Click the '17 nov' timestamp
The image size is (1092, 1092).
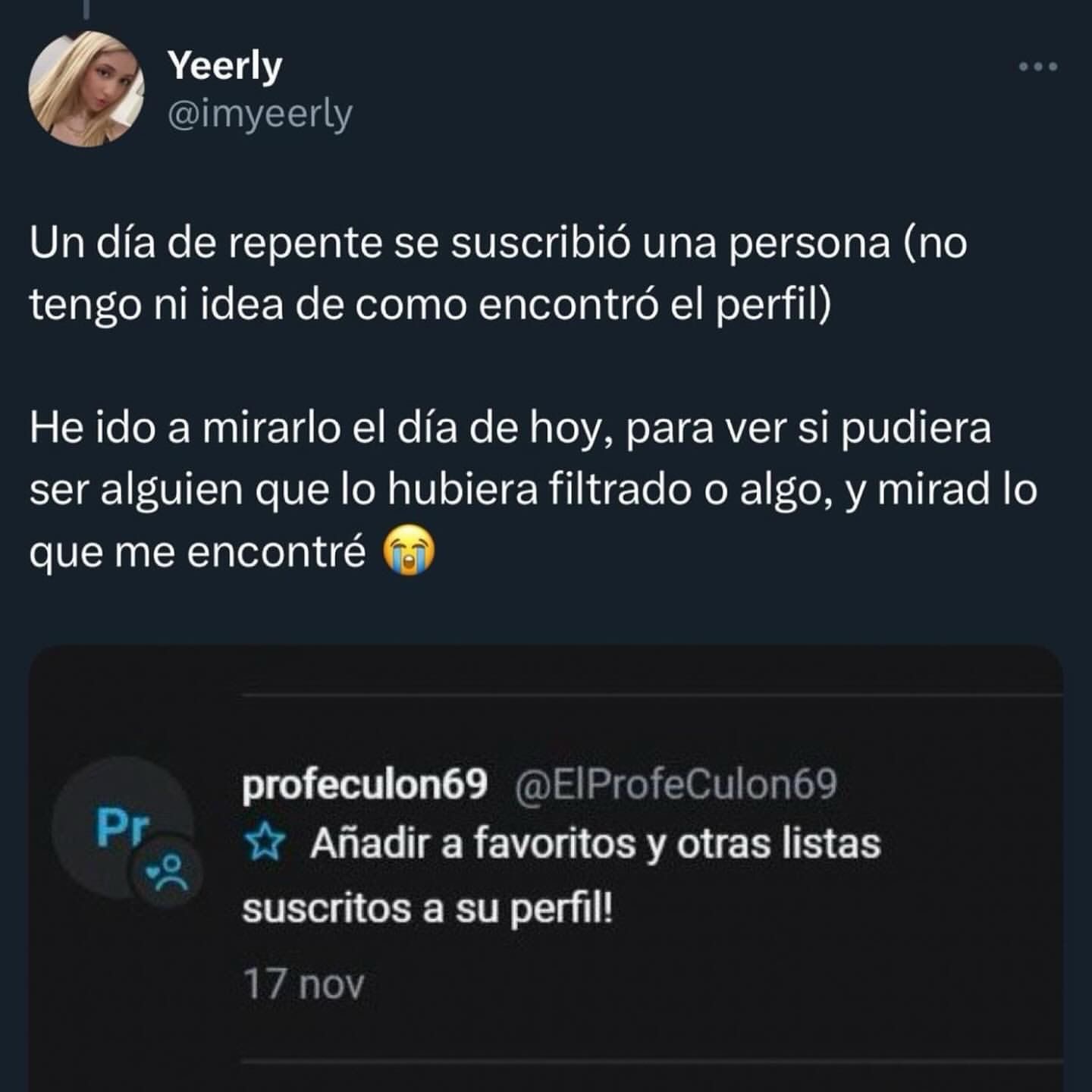coord(303,984)
